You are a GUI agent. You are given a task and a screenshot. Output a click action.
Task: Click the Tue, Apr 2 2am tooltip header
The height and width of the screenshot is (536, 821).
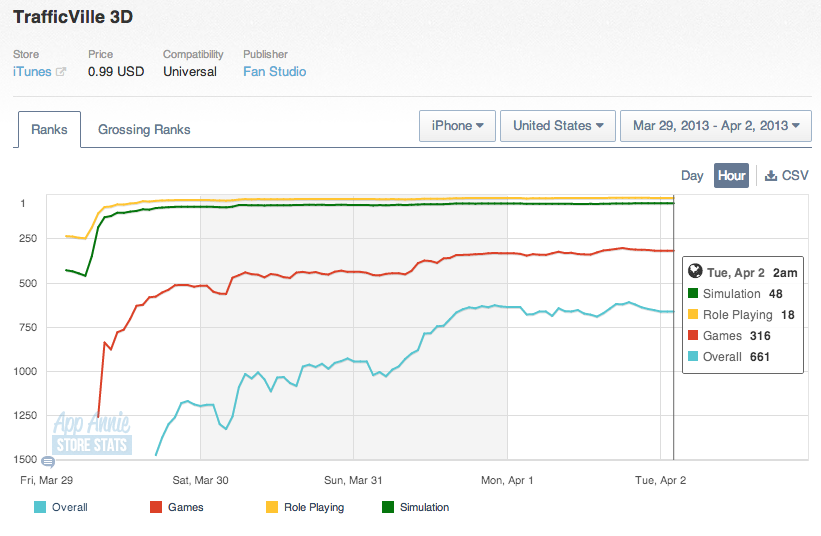(x=743, y=273)
